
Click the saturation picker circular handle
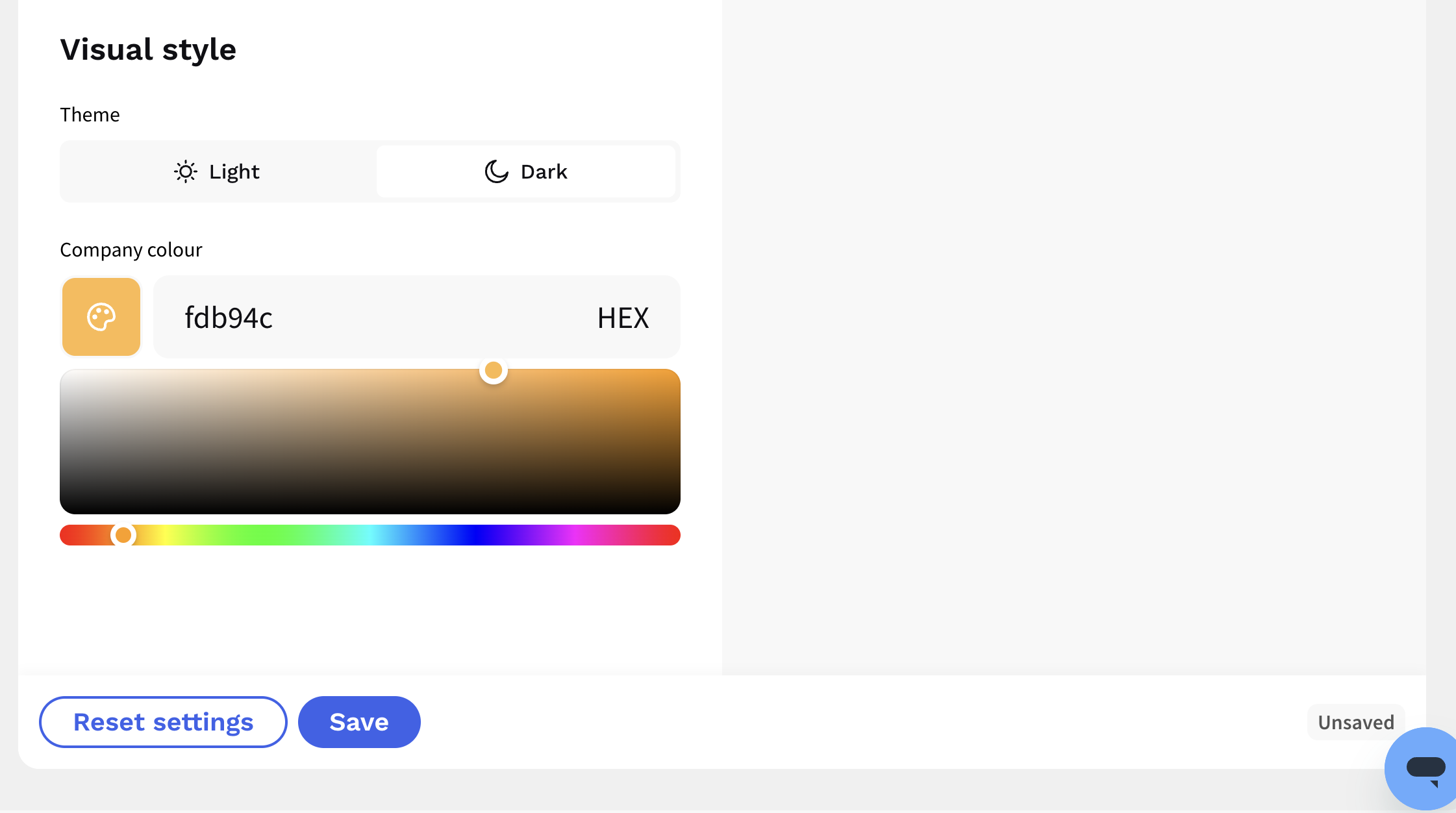pyautogui.click(x=494, y=370)
